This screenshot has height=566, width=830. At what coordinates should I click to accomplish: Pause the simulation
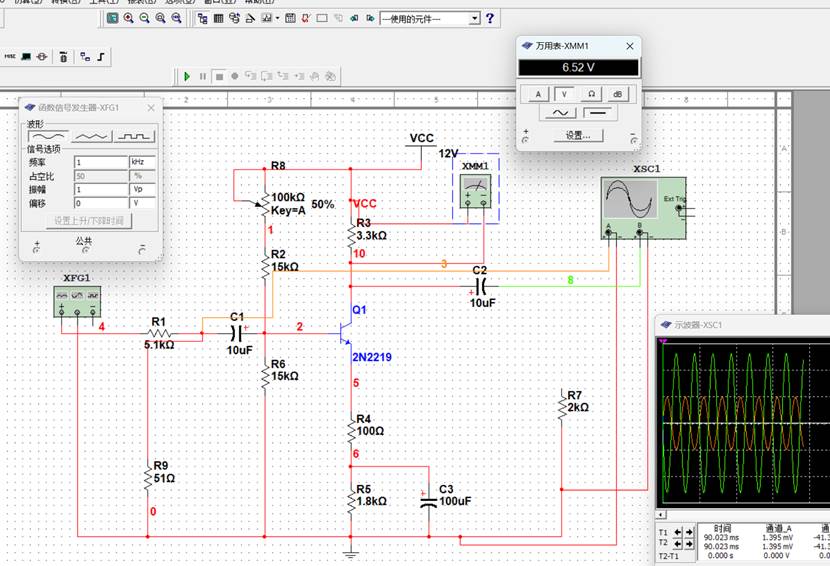203,76
